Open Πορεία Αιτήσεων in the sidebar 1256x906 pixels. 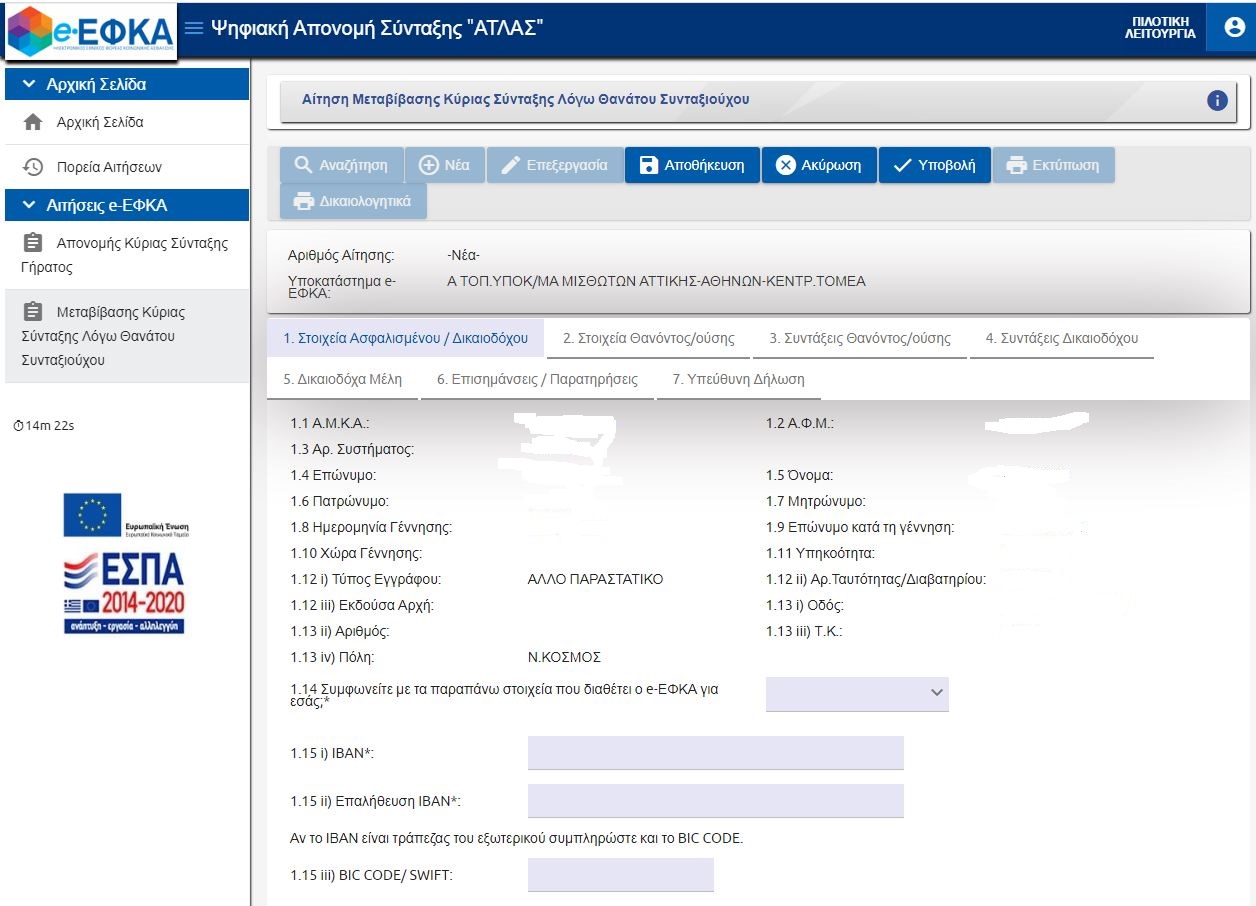click(109, 167)
